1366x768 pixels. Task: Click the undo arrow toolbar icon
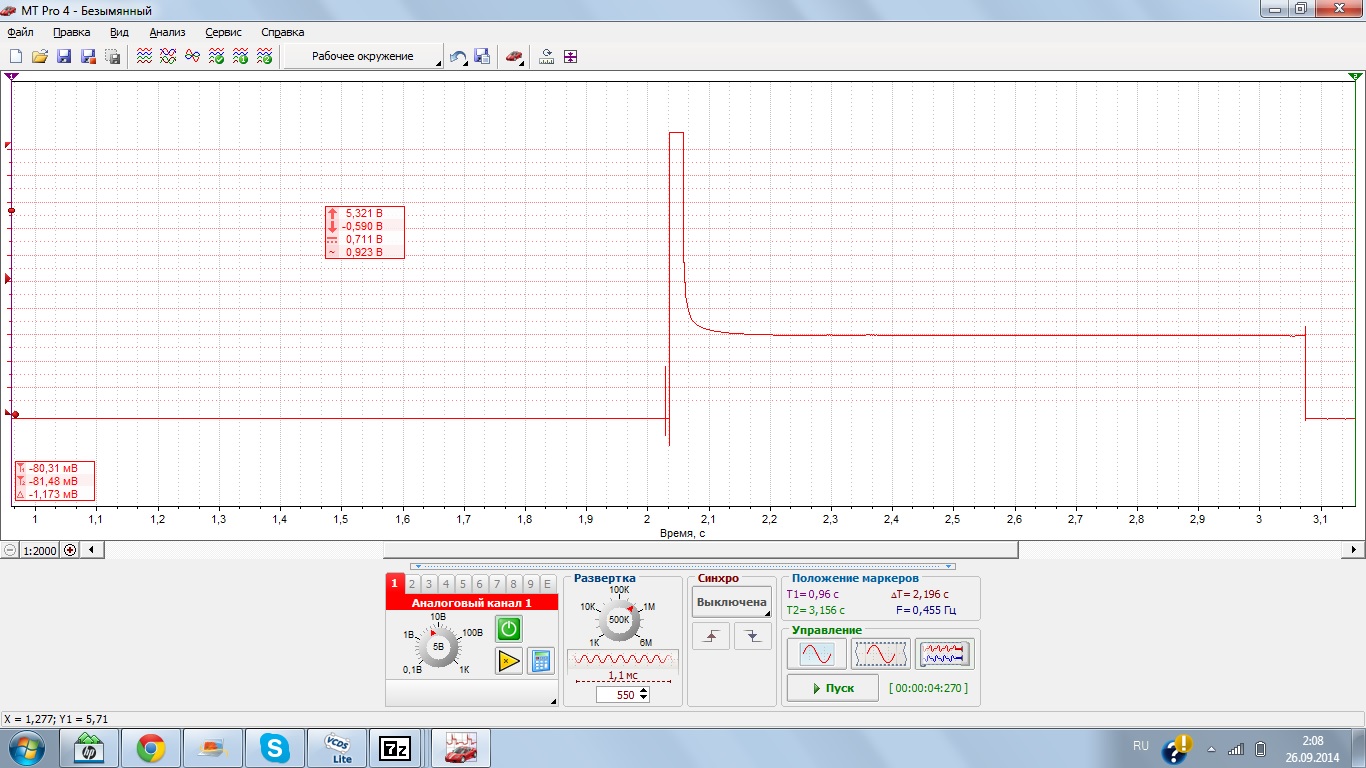pos(458,57)
